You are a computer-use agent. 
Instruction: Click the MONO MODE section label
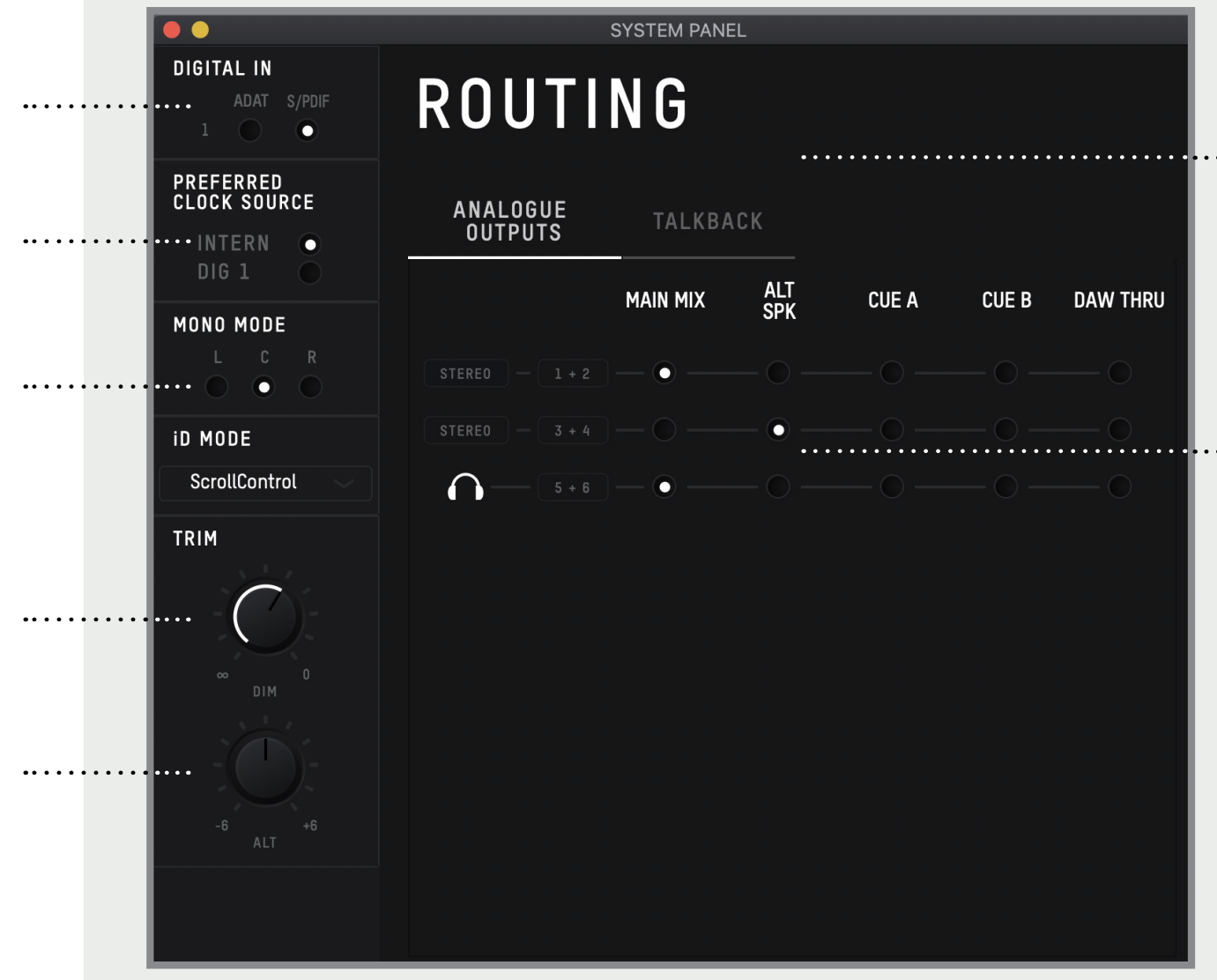[x=229, y=325]
